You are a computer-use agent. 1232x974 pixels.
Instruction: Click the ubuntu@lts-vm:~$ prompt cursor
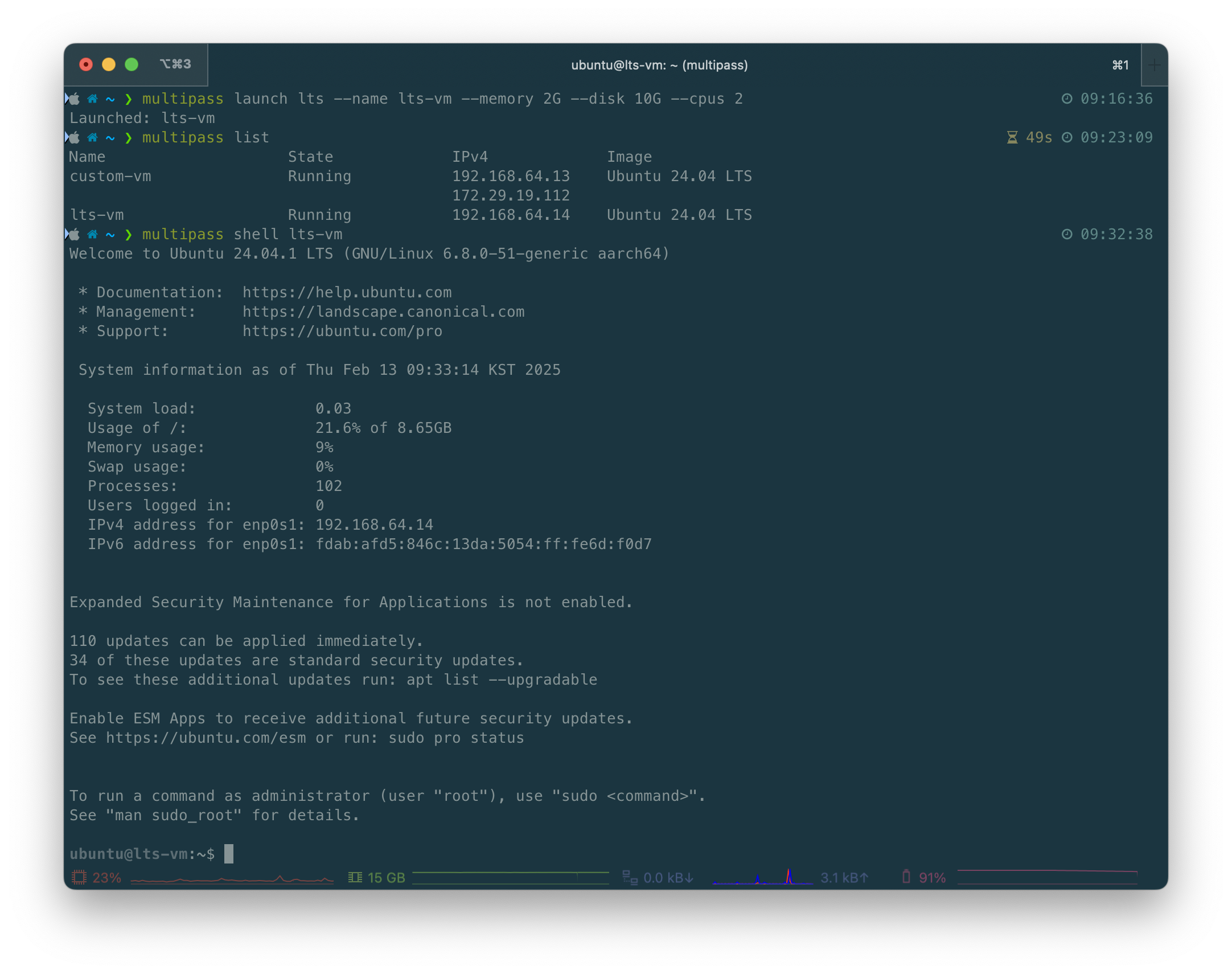click(x=228, y=854)
